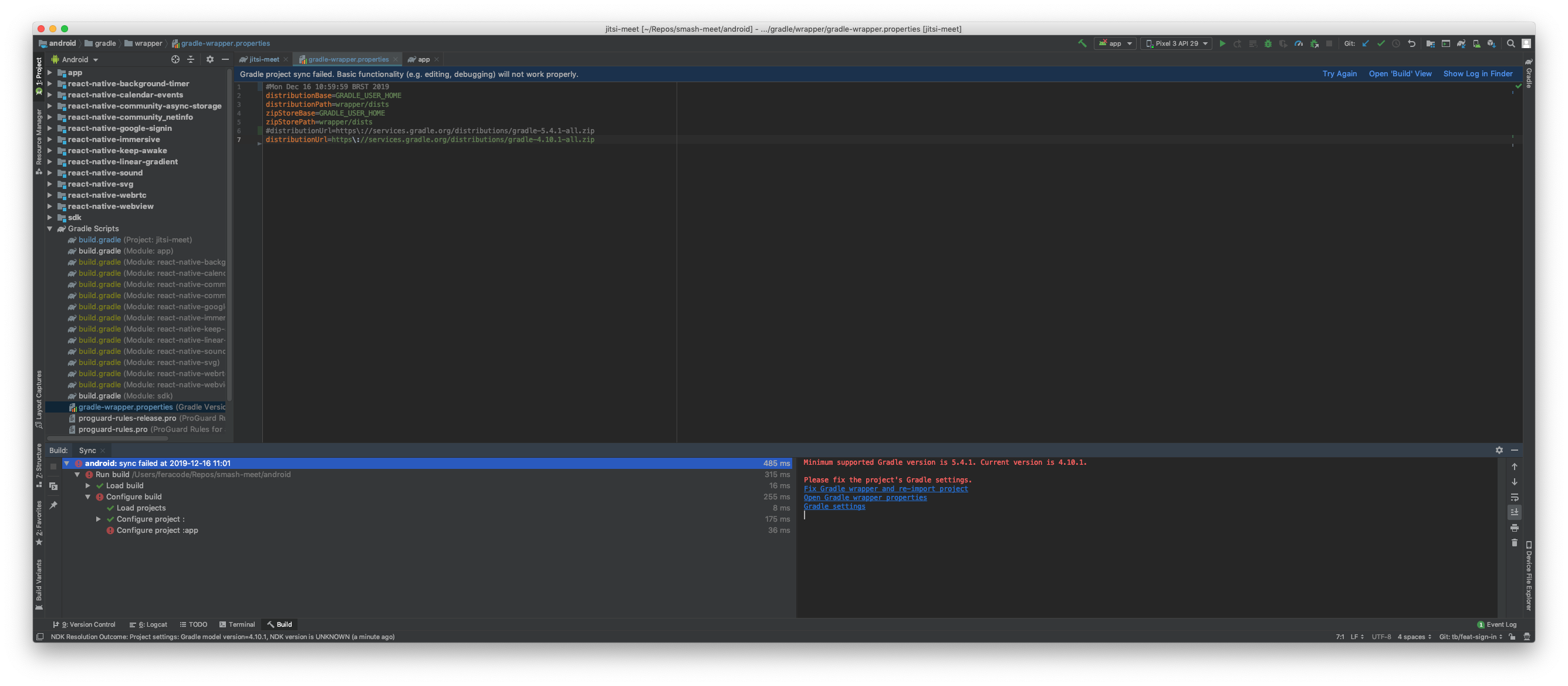Click the Git commit green checkmark
This screenshot has height=686, width=1568.
tap(1381, 43)
